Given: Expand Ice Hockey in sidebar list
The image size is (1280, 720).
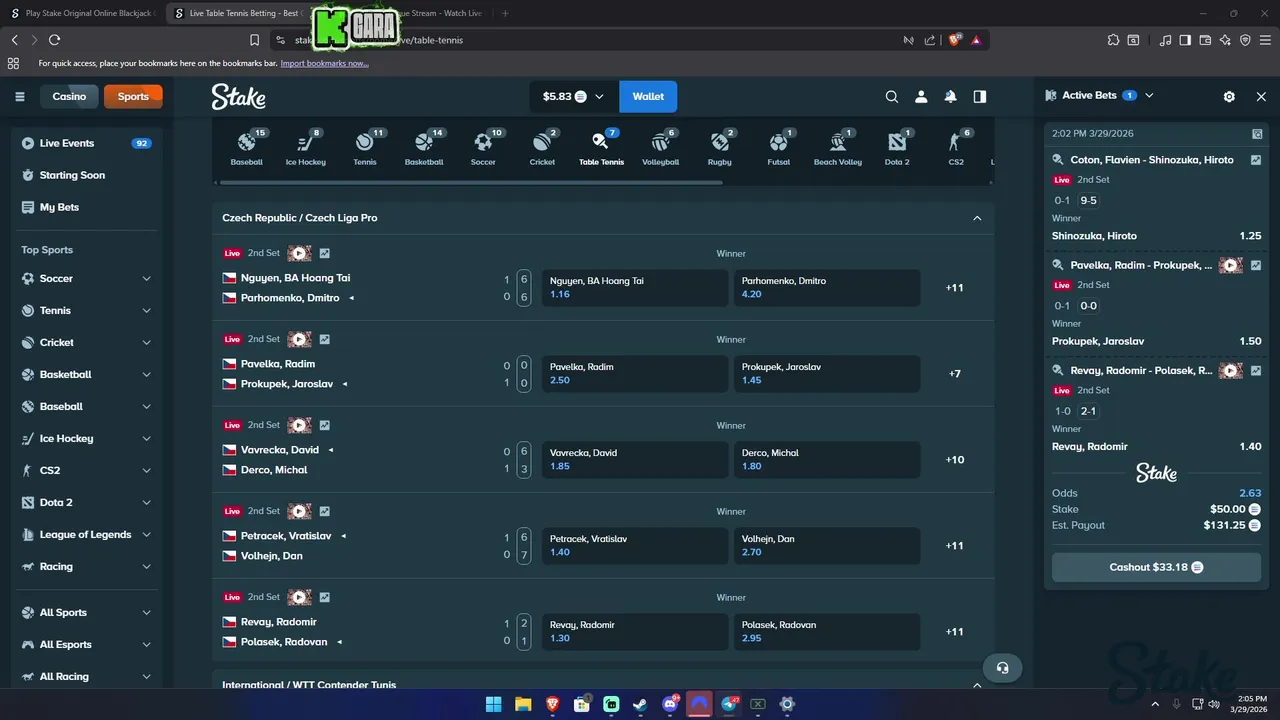Looking at the screenshot, I should pyautogui.click(x=86, y=439).
